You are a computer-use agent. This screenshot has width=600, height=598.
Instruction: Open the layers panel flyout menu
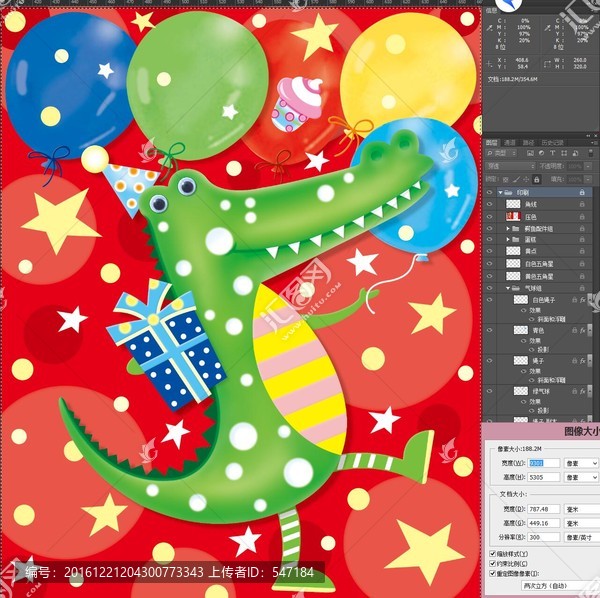tap(594, 143)
